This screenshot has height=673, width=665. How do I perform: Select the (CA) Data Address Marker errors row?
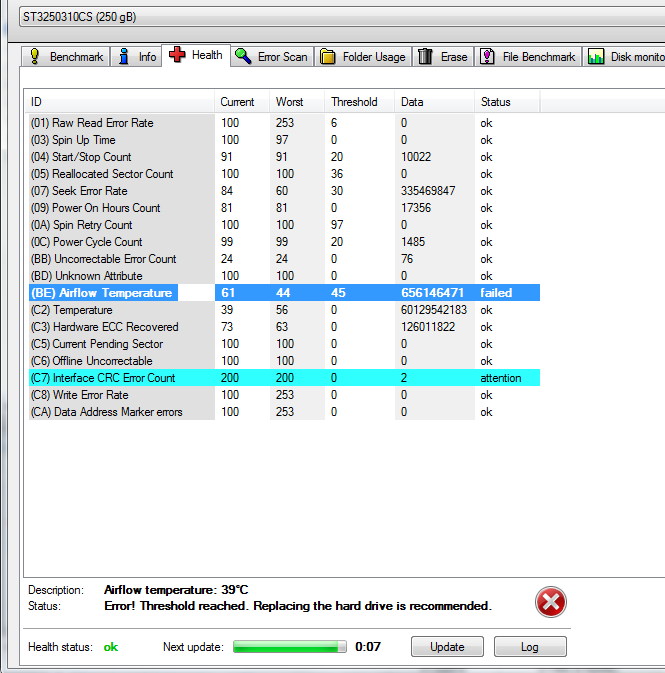coord(284,412)
